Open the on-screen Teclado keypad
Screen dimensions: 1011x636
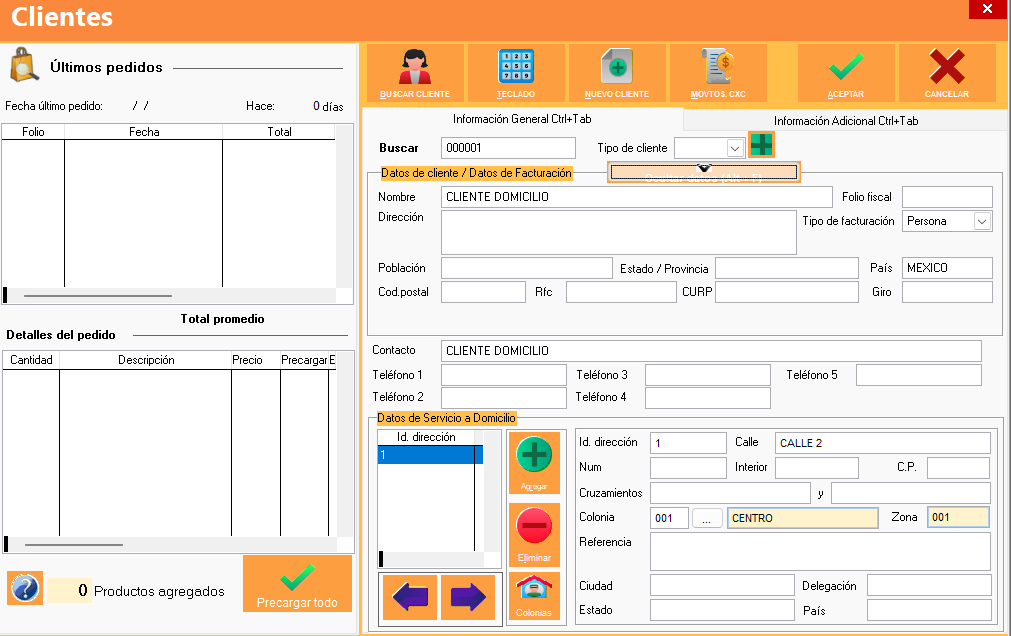coord(516,72)
